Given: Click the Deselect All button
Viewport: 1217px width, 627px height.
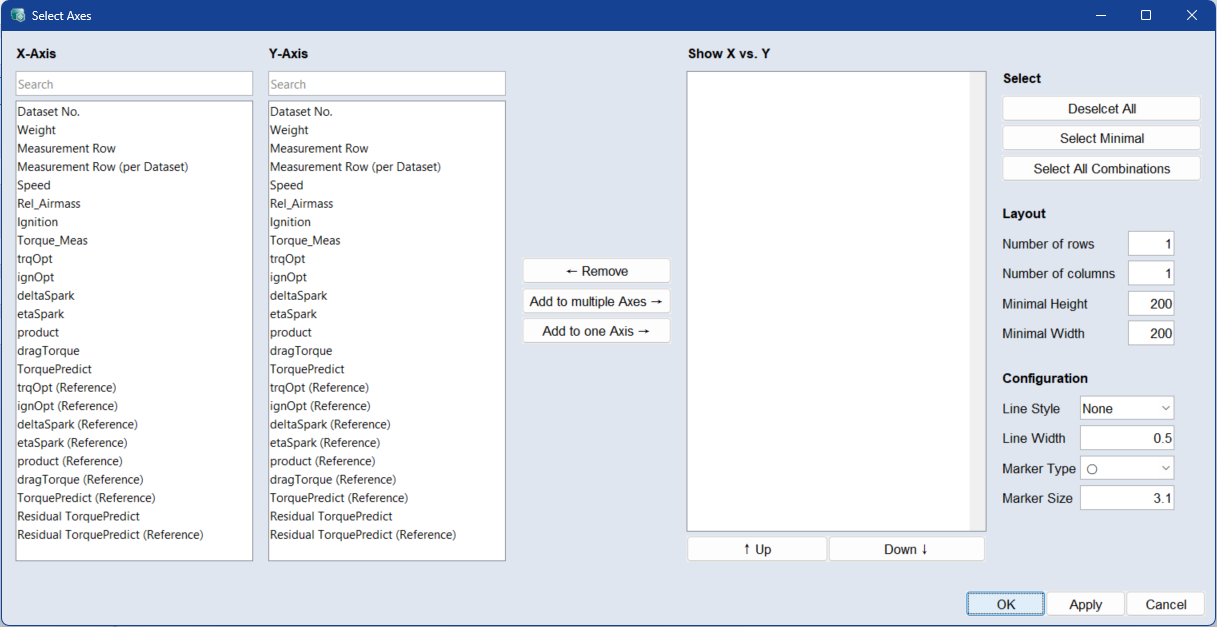Looking at the screenshot, I should (x=1101, y=109).
